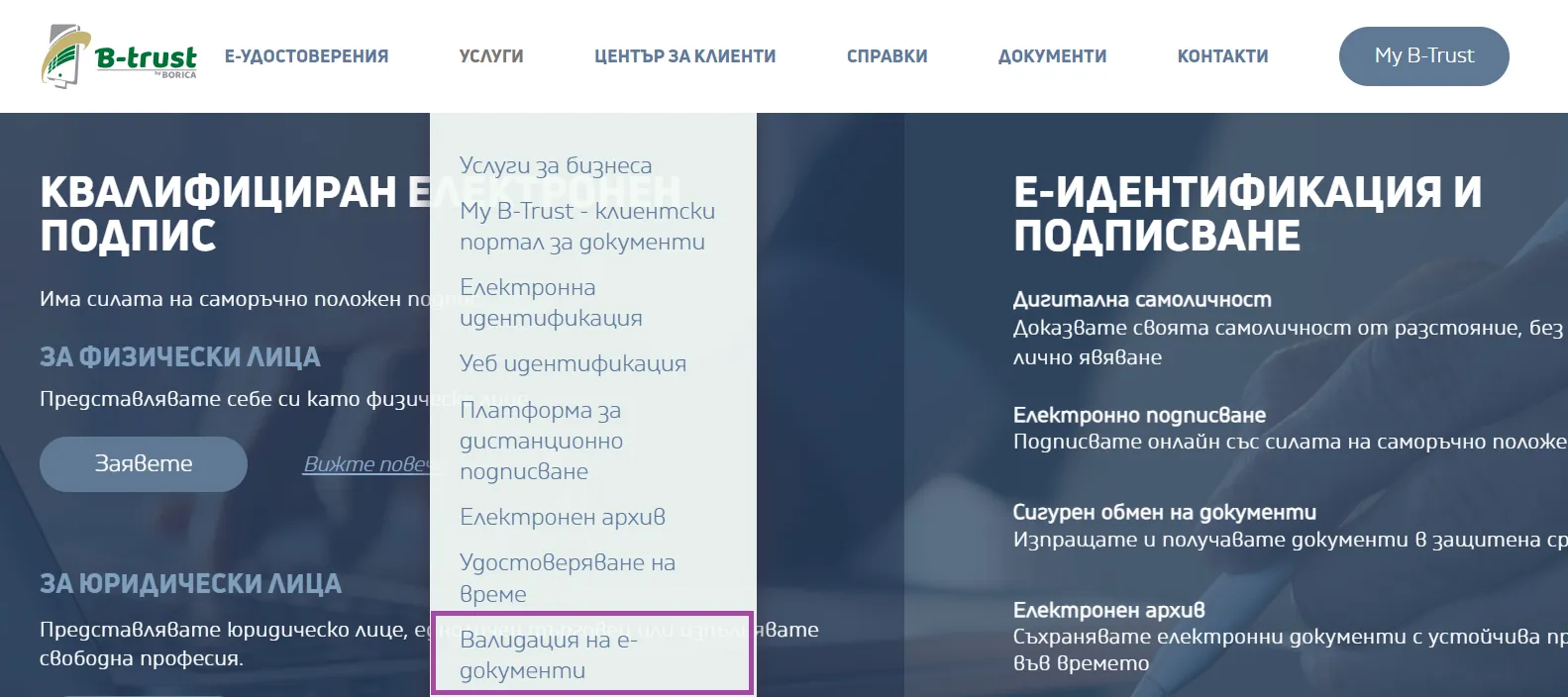Select Услуги за бизнеса submenu item

click(x=556, y=165)
